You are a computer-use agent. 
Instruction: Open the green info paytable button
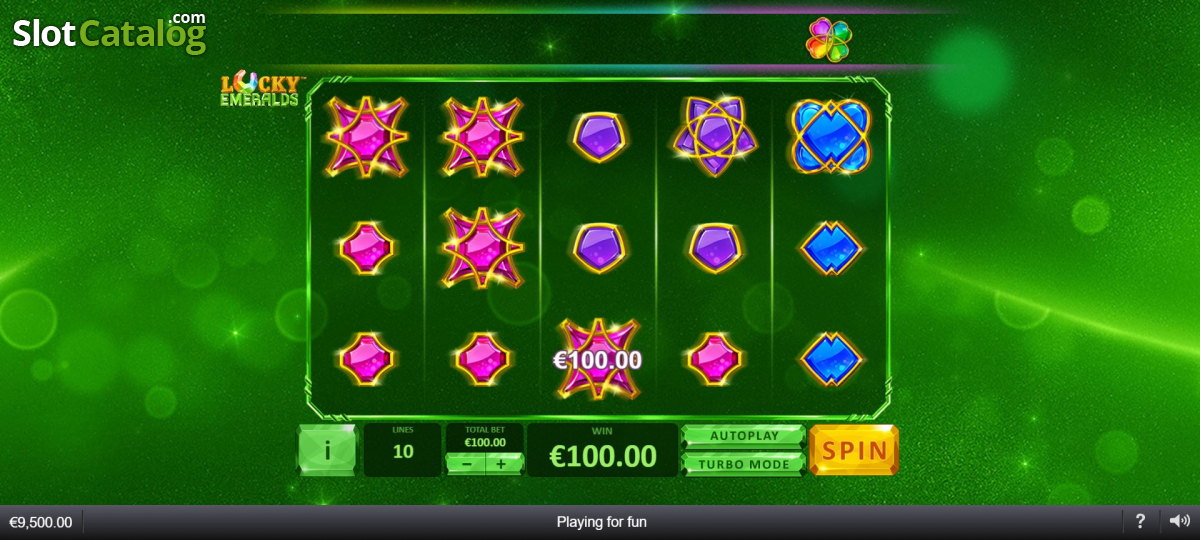pyautogui.click(x=327, y=450)
